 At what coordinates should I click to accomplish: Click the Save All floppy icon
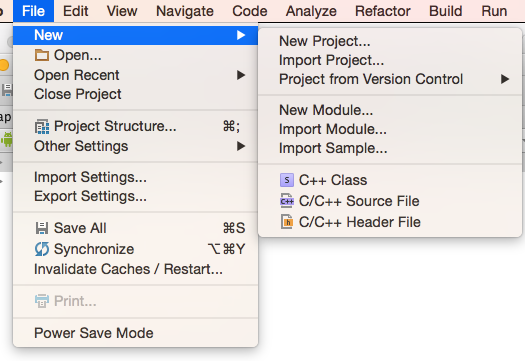pyautogui.click(x=42, y=228)
